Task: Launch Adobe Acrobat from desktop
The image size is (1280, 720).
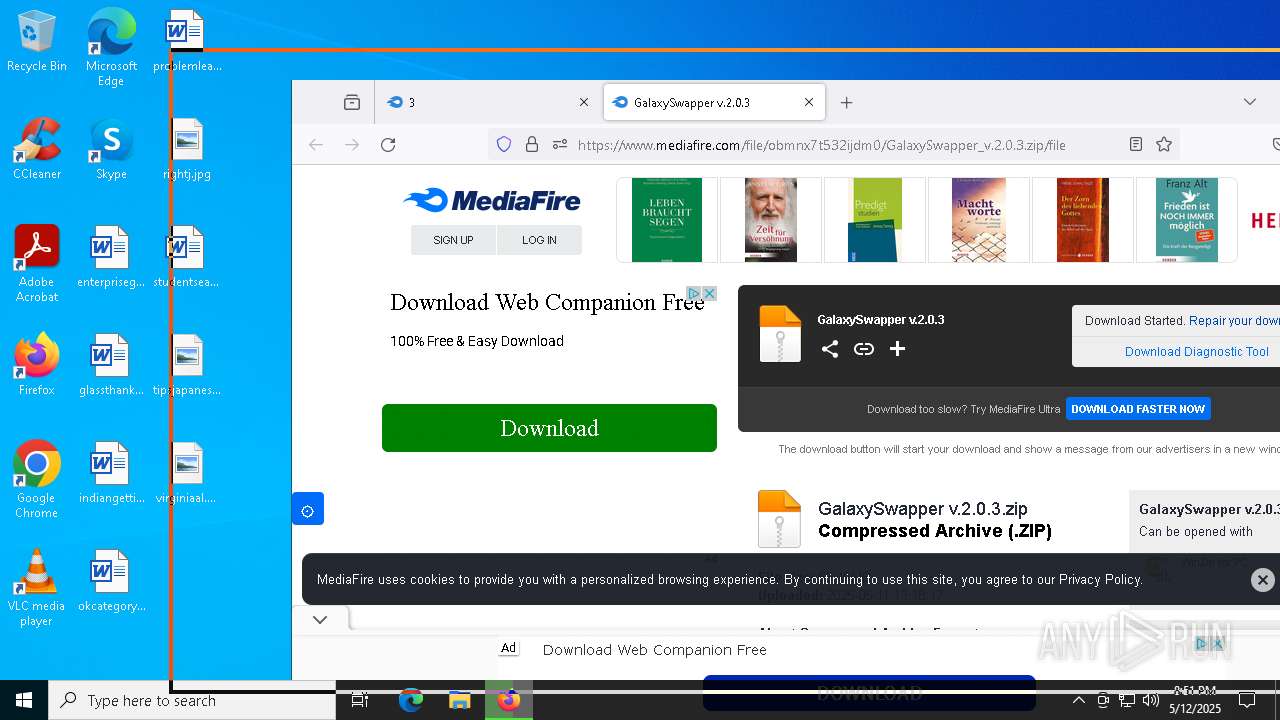Action: [37, 264]
